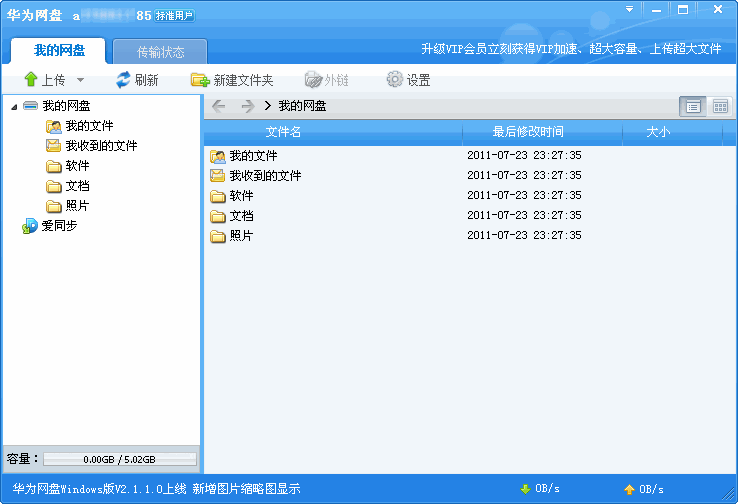Click the 软件 folder icon in sidebar

click(x=54, y=166)
